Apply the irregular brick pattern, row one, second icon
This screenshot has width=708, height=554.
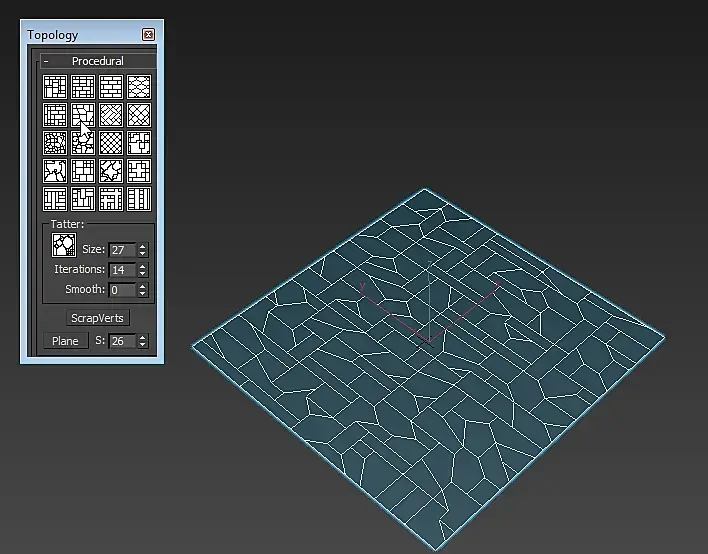pyautogui.click(x=83, y=87)
